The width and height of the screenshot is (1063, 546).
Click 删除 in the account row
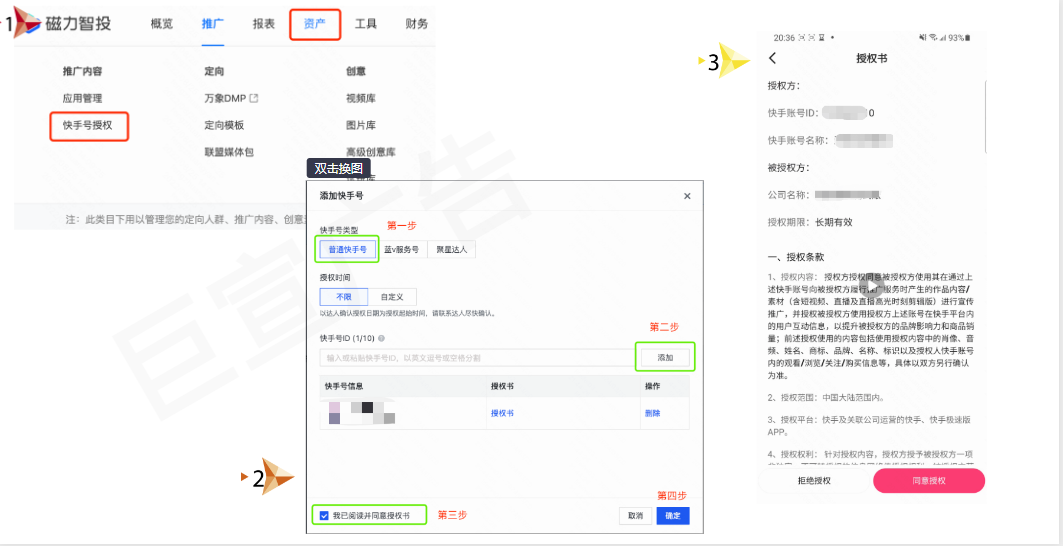(x=652, y=413)
